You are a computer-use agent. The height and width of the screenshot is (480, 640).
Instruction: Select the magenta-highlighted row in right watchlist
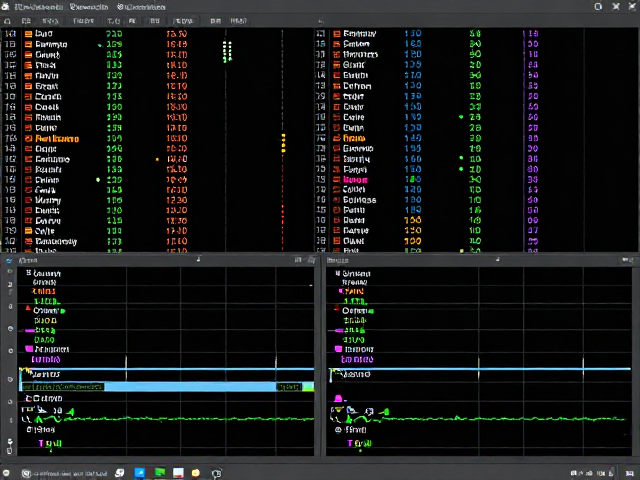pos(476,180)
